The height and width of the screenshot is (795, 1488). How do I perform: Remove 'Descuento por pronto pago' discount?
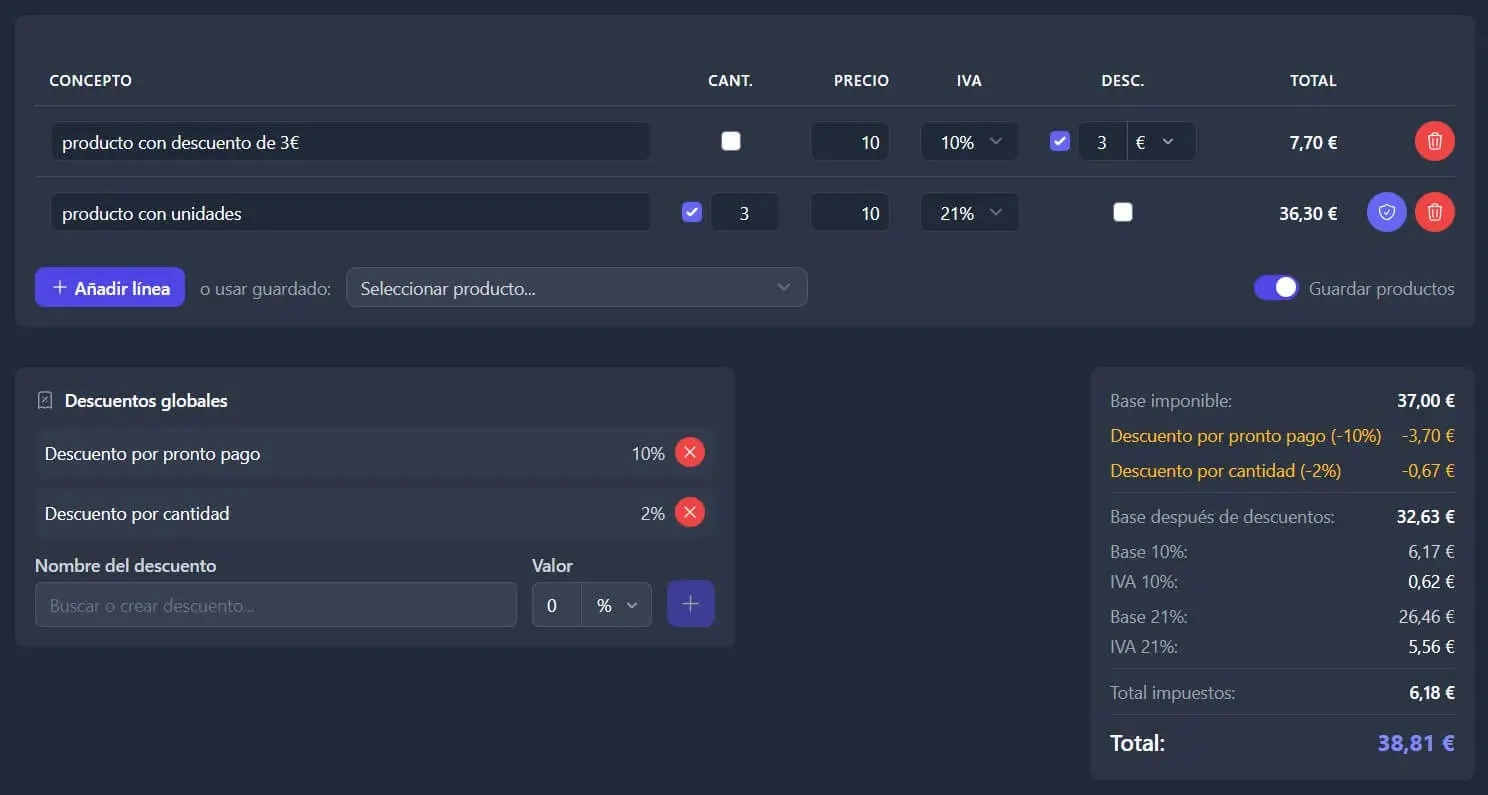pyautogui.click(x=689, y=453)
